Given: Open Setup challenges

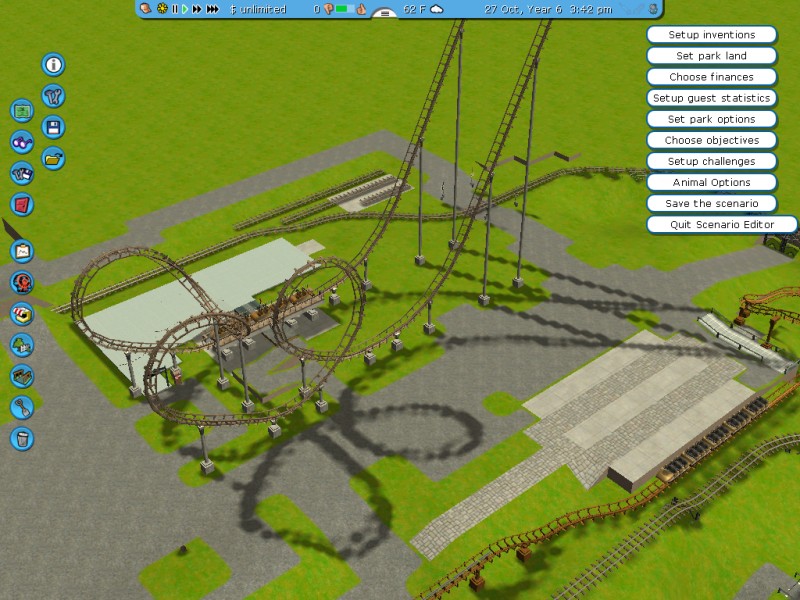Looking at the screenshot, I should [x=712, y=161].
